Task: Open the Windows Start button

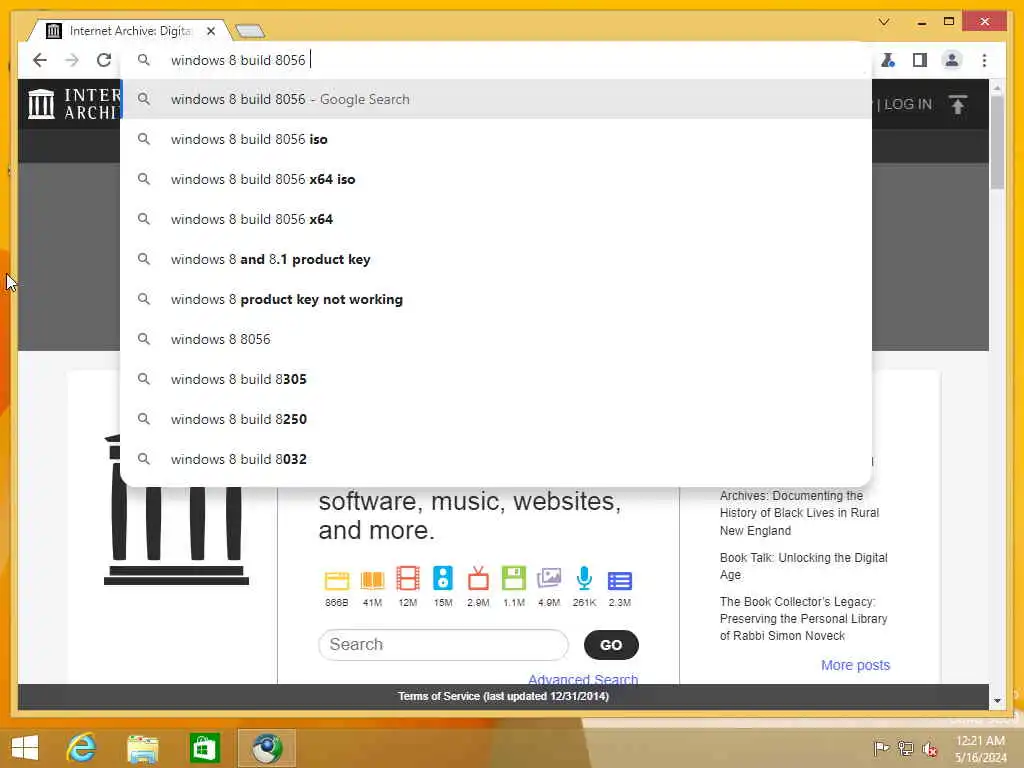Action: tap(25, 748)
